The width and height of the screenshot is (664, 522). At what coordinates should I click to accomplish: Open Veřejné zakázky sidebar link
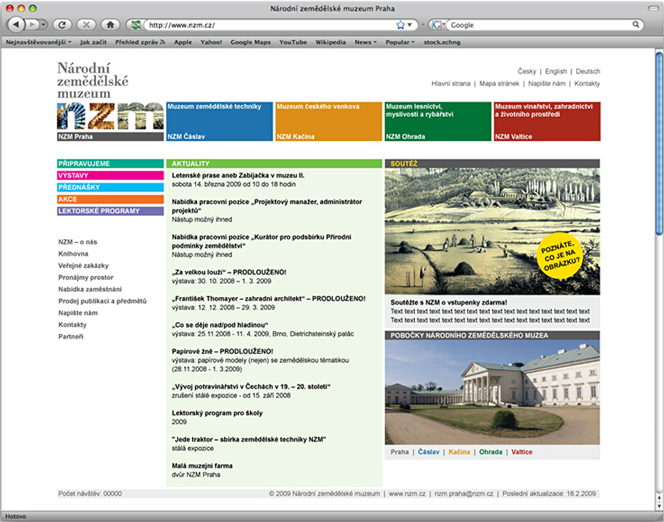click(x=83, y=265)
